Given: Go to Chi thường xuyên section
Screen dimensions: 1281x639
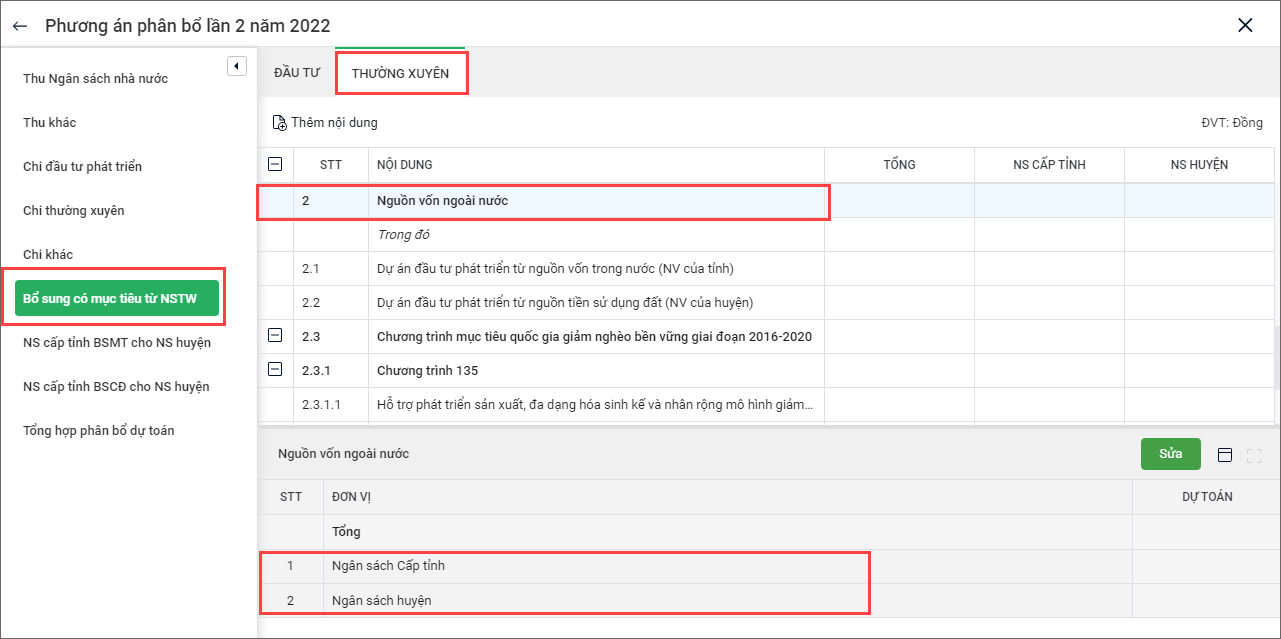Looking at the screenshot, I should (x=74, y=211).
